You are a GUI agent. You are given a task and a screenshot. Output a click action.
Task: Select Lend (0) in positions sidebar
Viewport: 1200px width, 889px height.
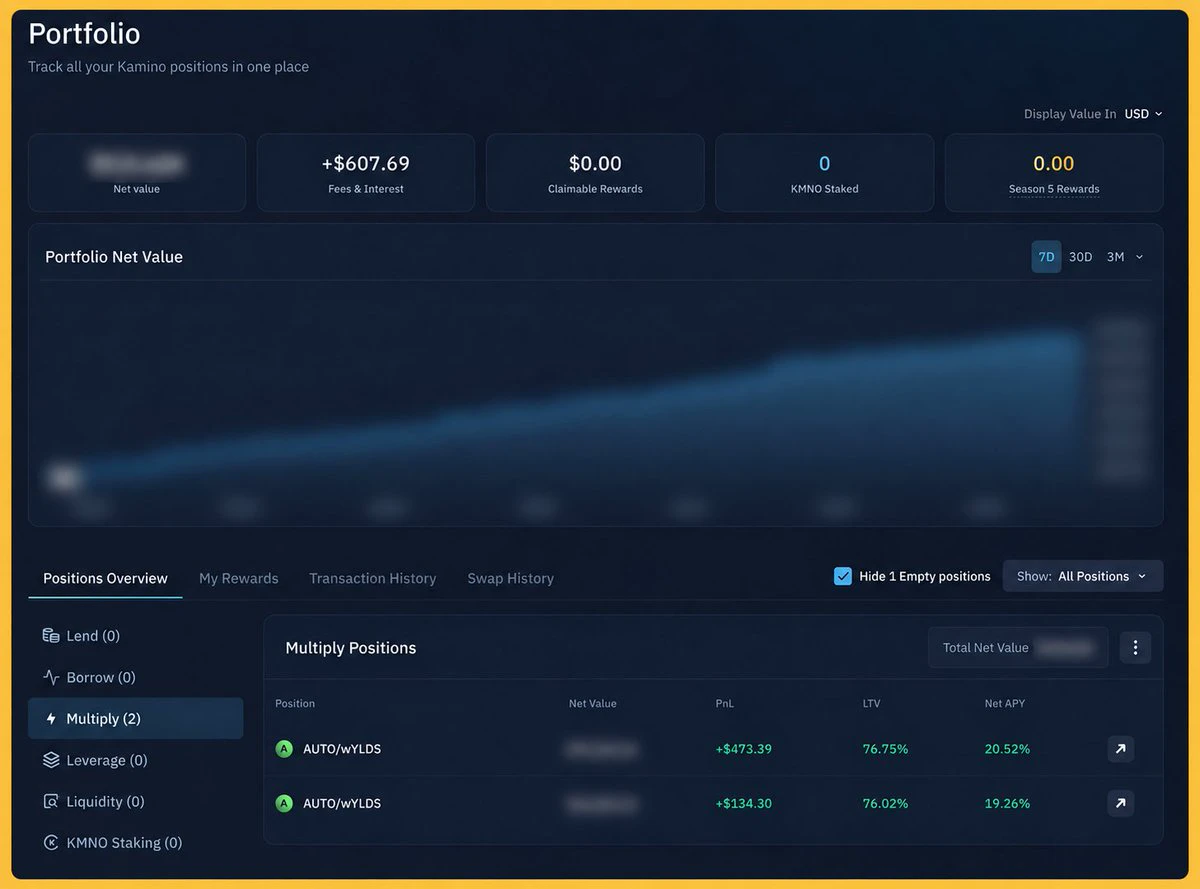[x=135, y=636]
